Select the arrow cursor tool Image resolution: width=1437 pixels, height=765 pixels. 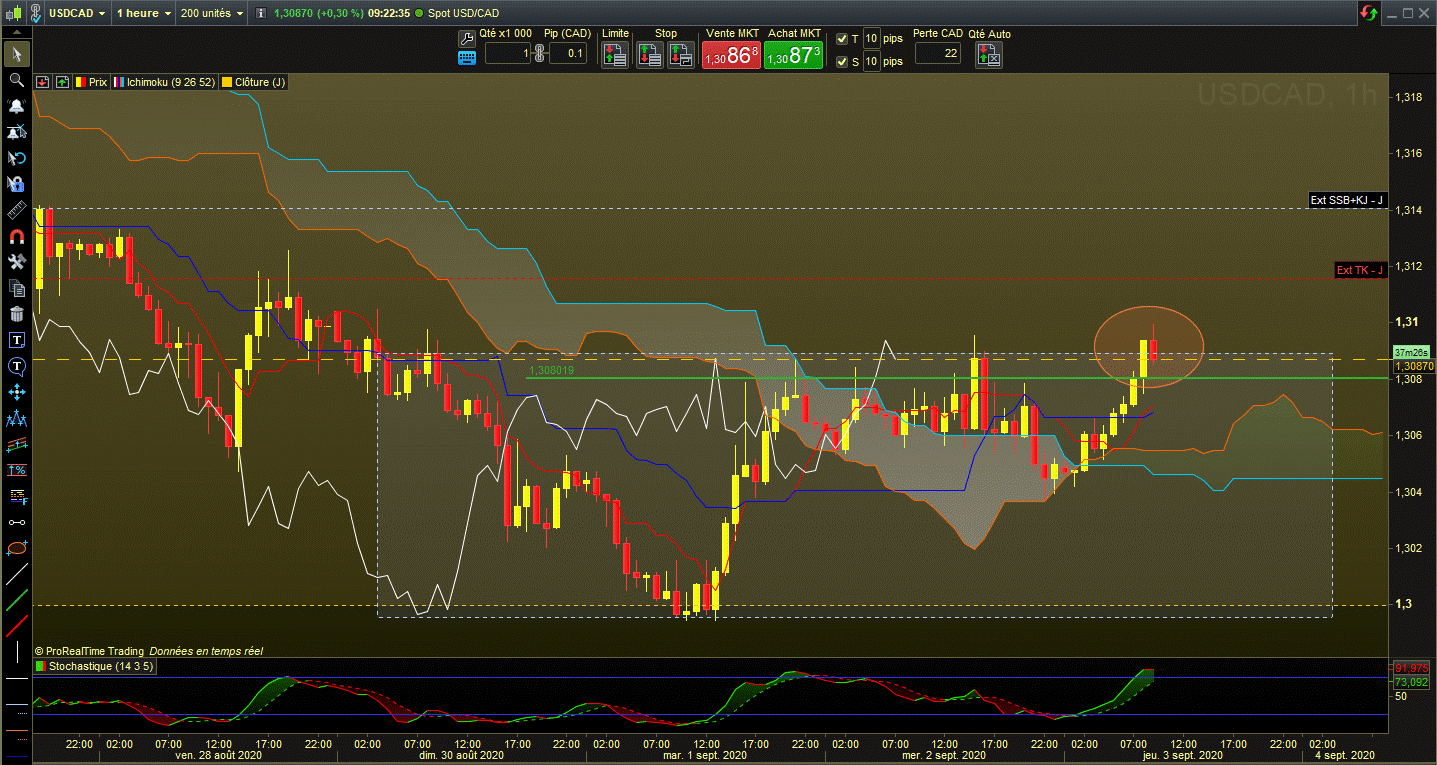pyautogui.click(x=16, y=53)
